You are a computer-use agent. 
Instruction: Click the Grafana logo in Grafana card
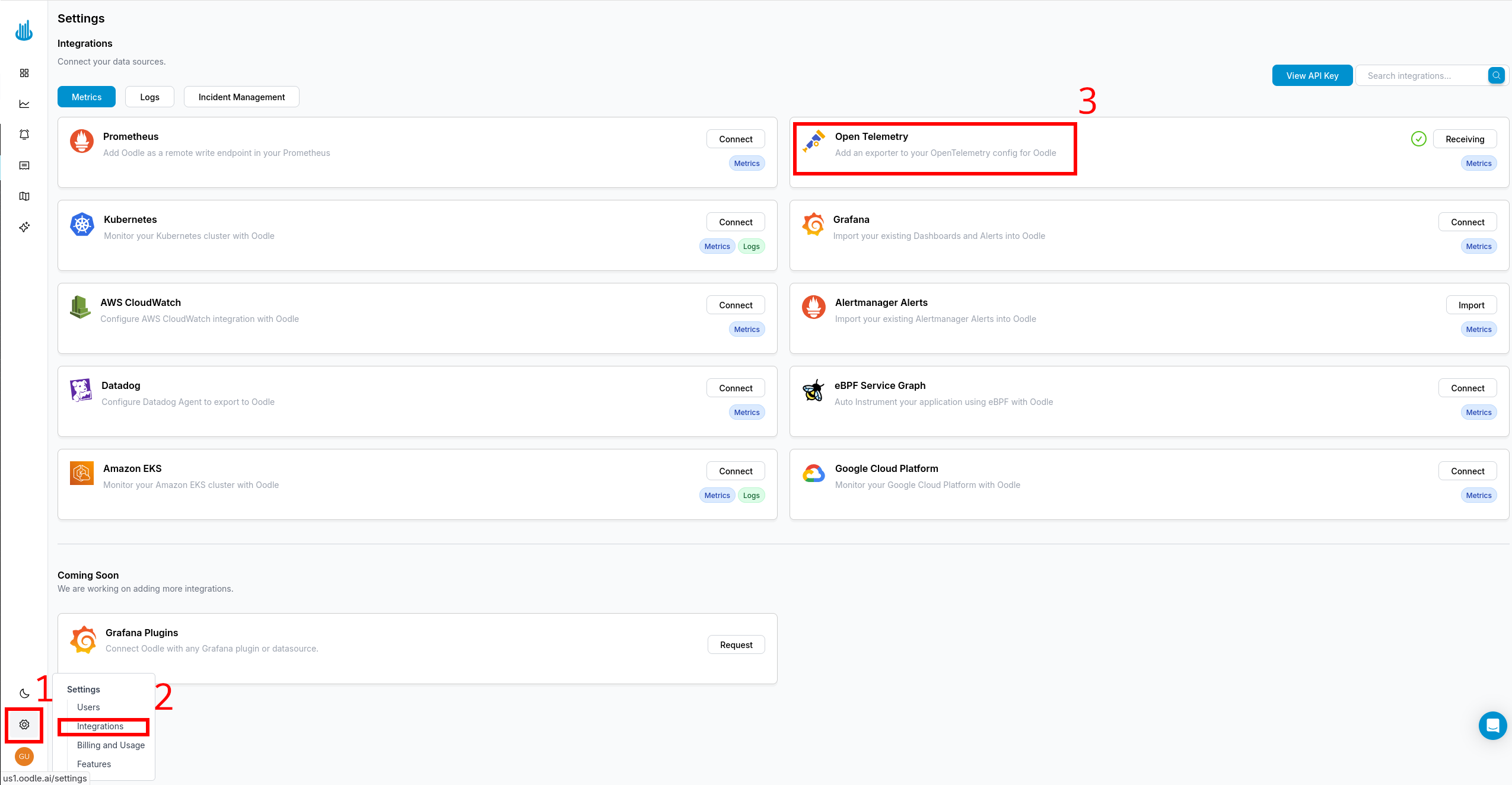[813, 224]
